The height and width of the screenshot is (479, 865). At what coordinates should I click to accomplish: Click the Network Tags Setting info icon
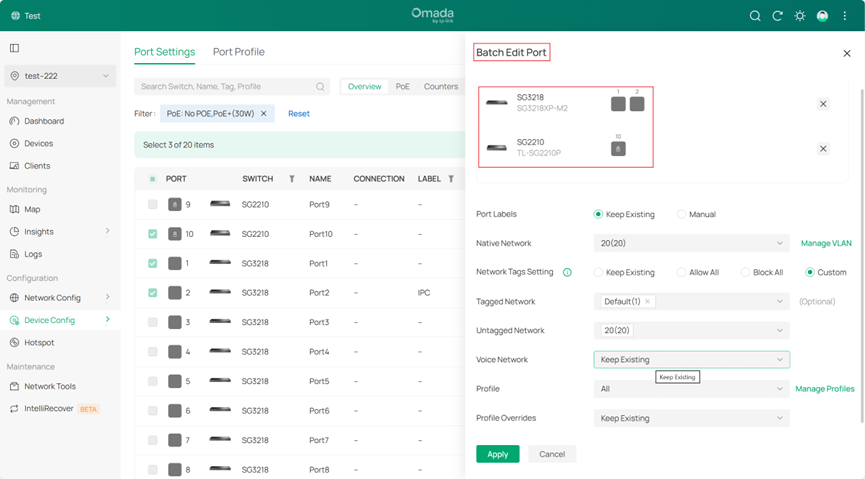(567, 272)
